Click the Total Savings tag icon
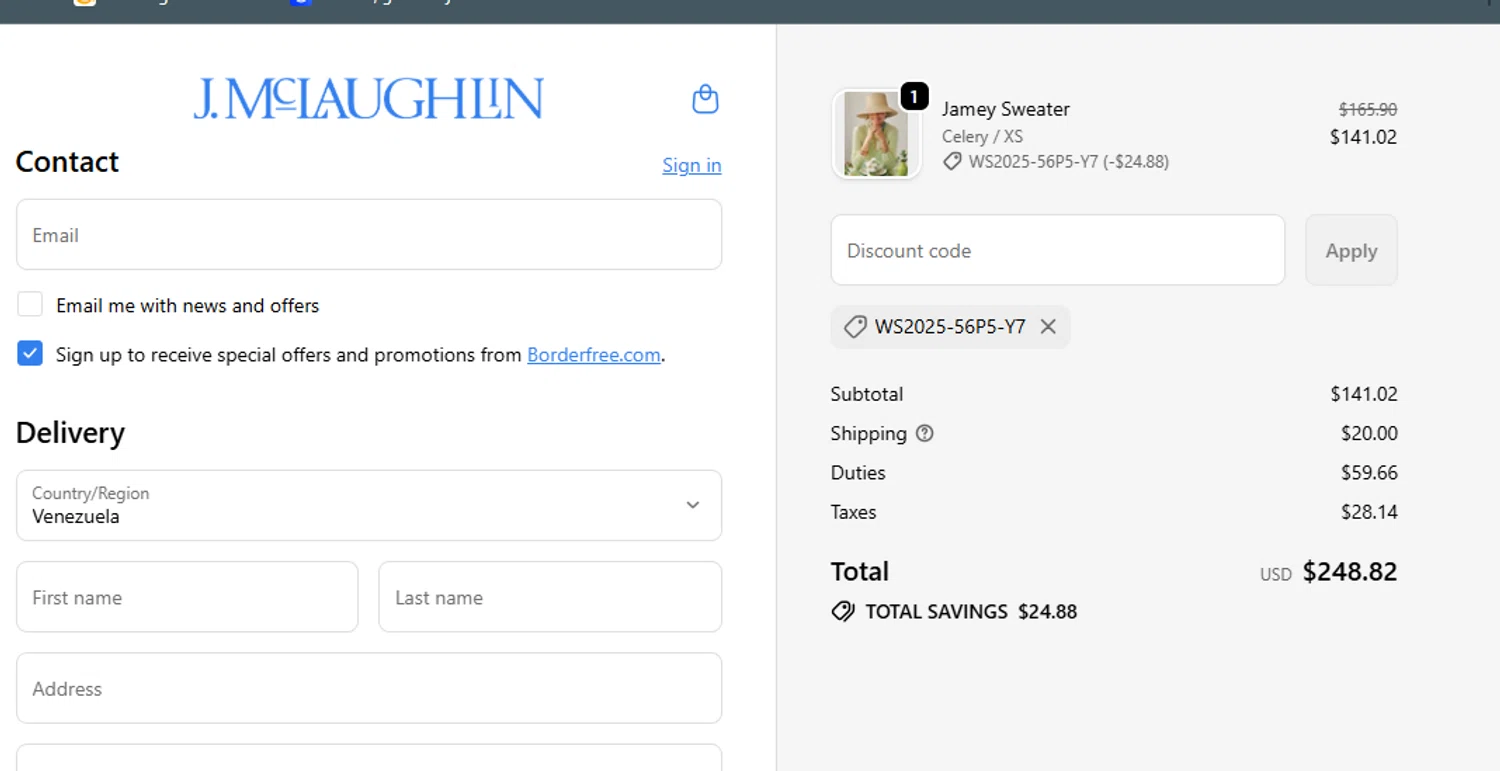1500x771 pixels. [843, 612]
